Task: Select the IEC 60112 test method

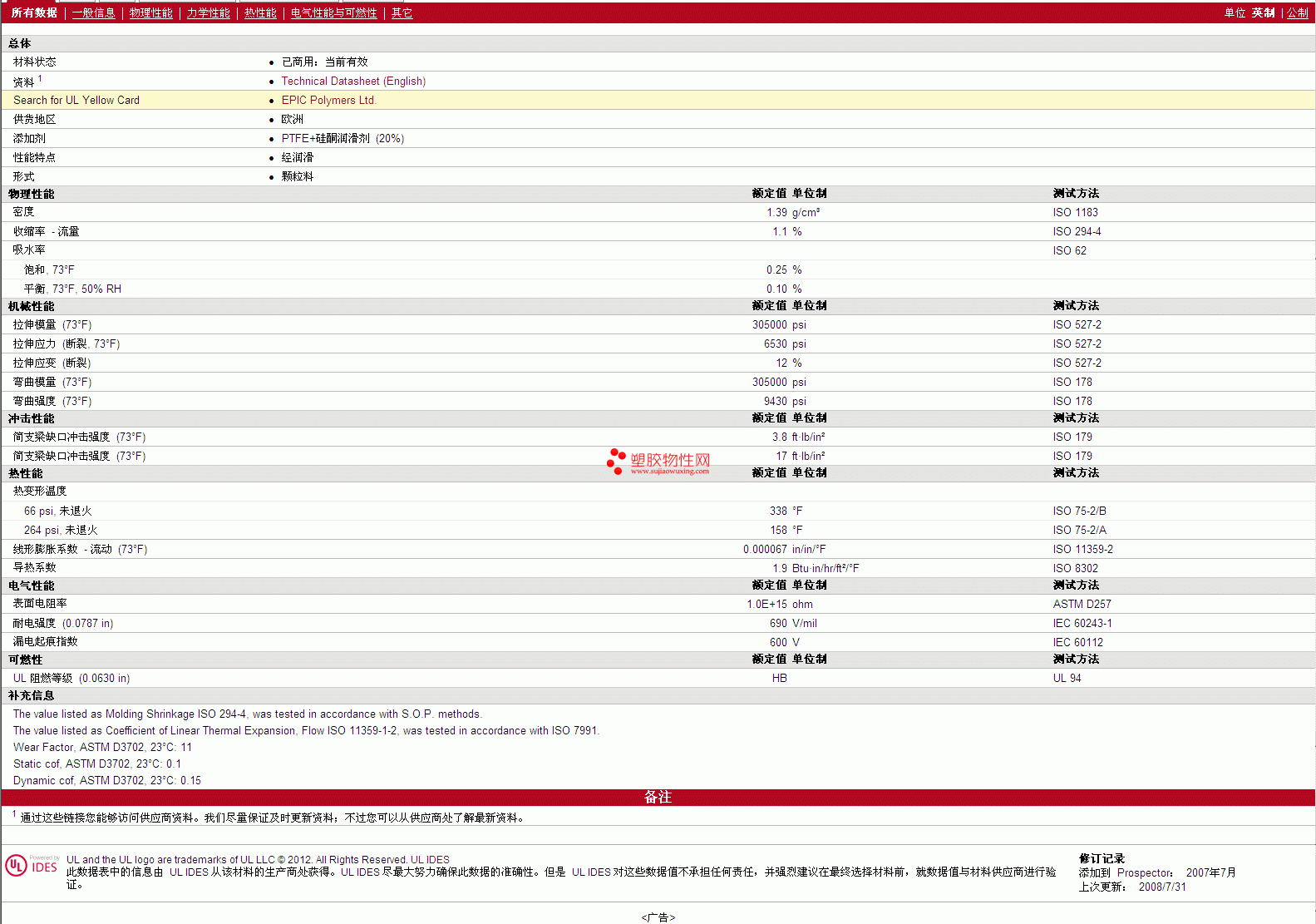Action: [x=1077, y=643]
